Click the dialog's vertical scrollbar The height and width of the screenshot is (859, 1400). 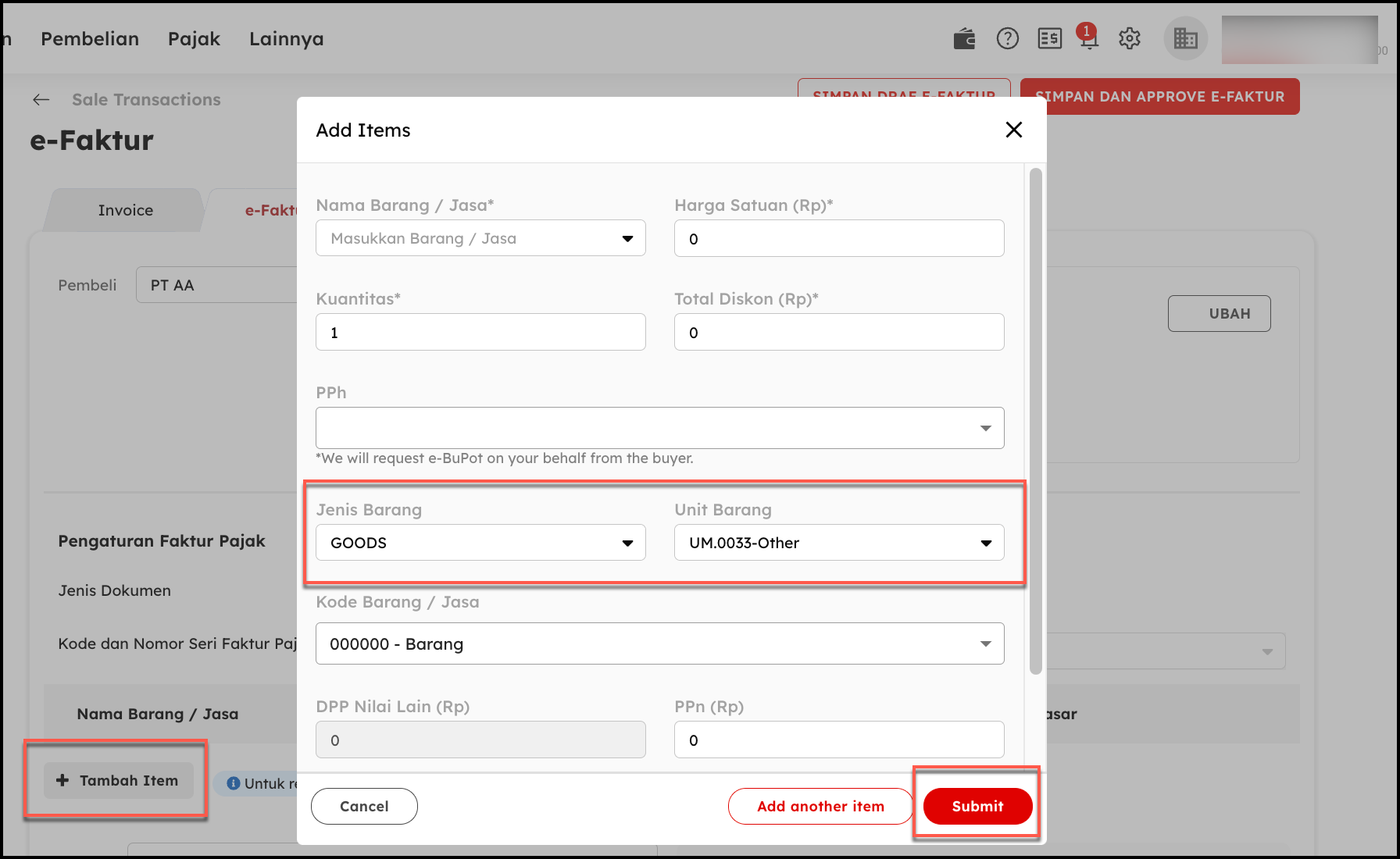[1035, 422]
